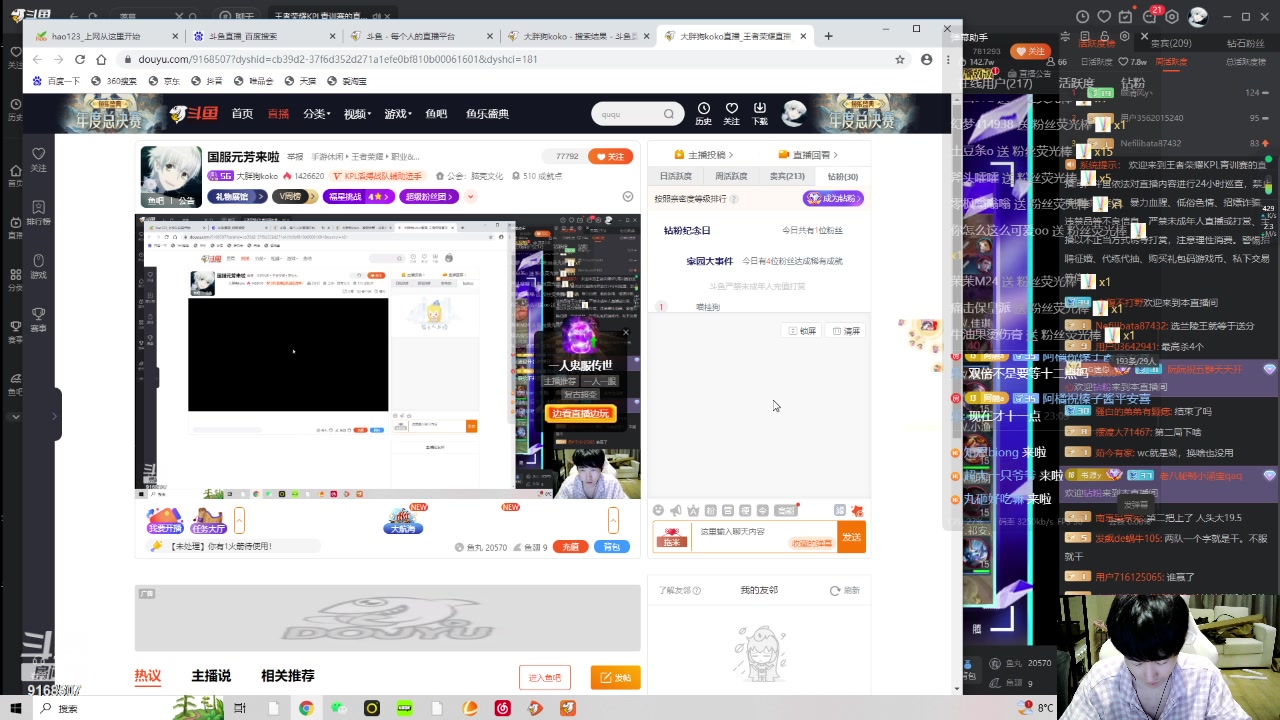Image resolution: width=1280 pixels, height=720 pixels.
Task: Expand the room info circular chevron
Action: tap(628, 196)
